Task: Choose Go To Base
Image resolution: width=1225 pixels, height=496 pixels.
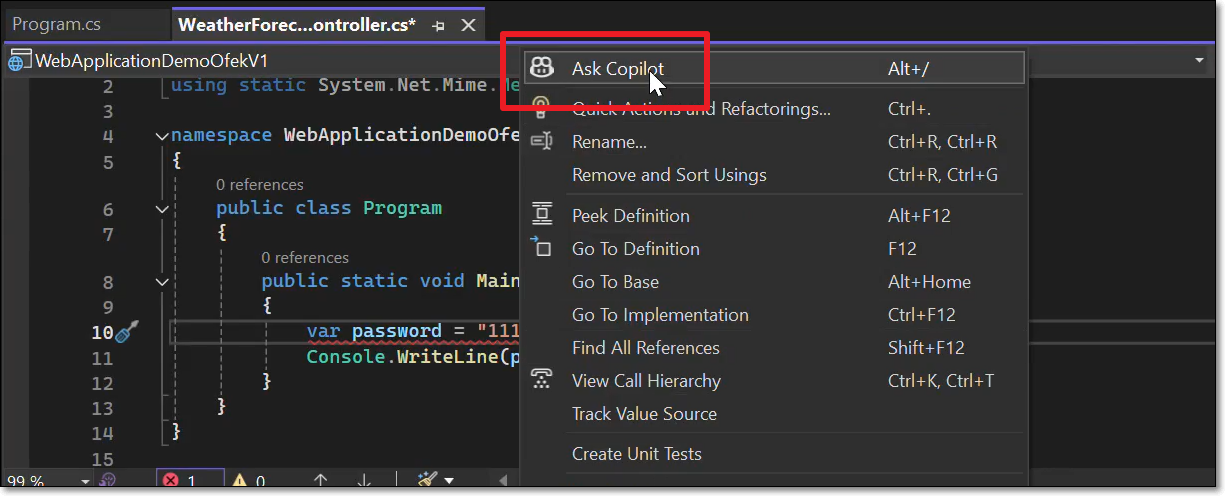Action: 775,281
